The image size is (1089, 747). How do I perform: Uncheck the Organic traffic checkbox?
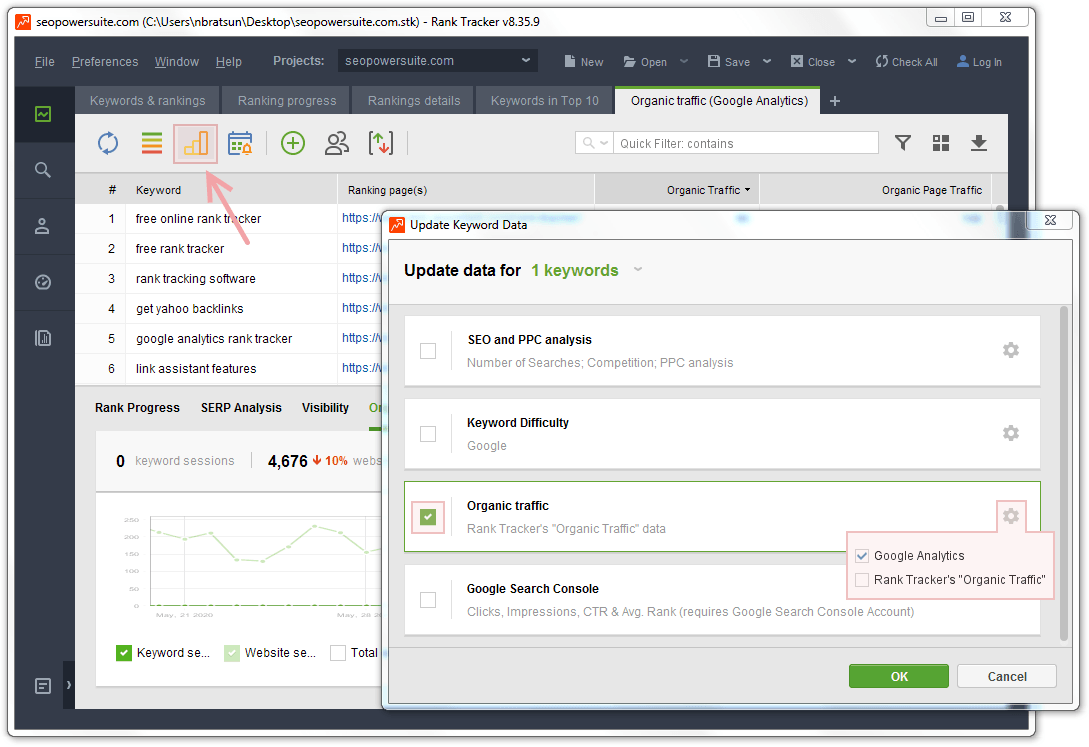[x=428, y=517]
